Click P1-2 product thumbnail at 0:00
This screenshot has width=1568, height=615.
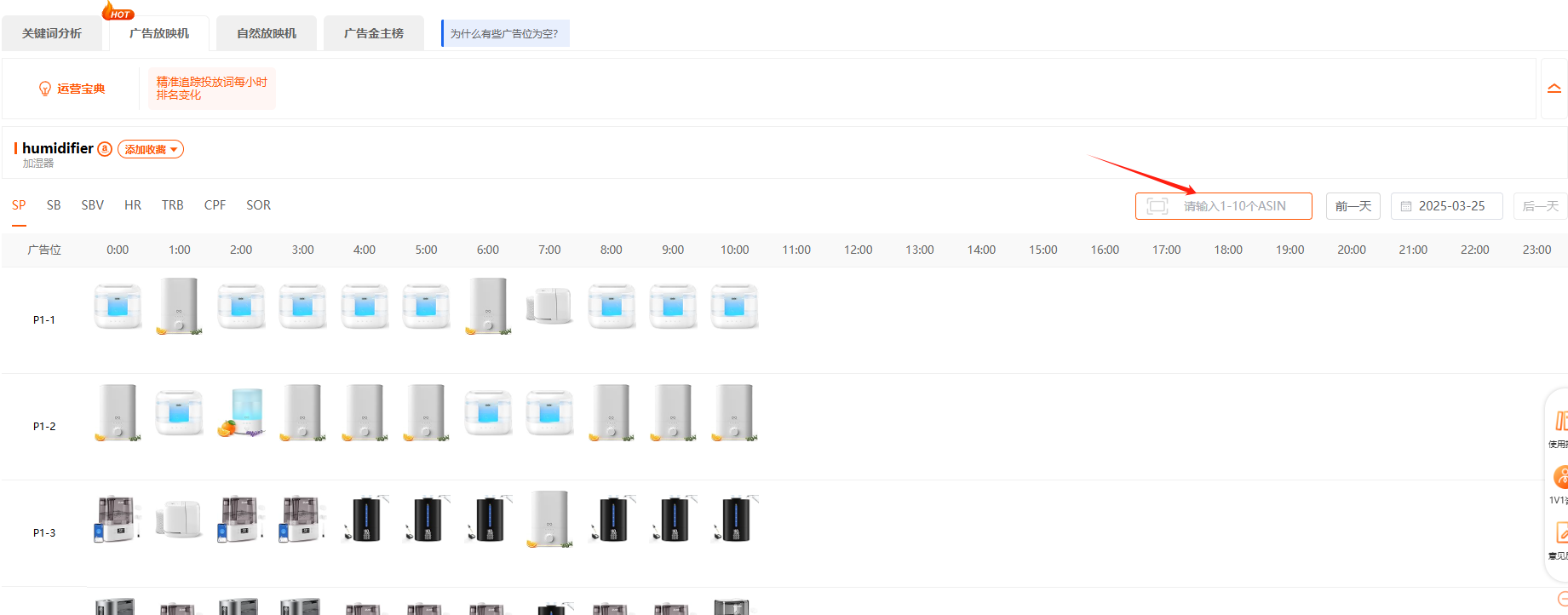(118, 412)
